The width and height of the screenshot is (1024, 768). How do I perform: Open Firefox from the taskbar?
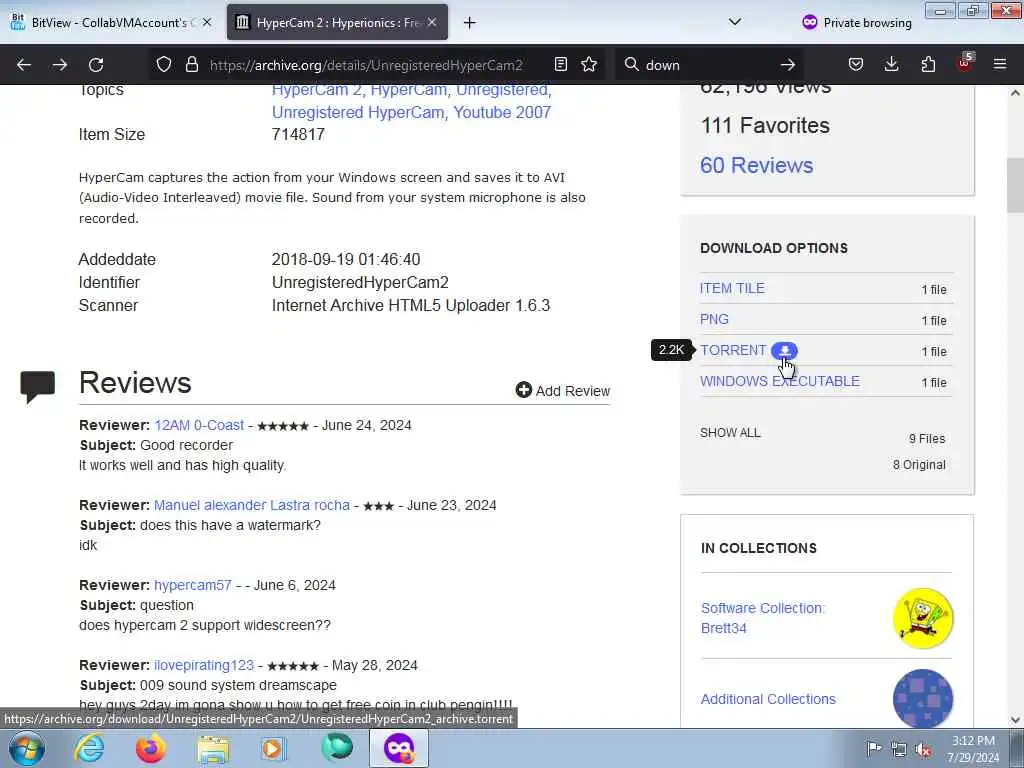coord(150,748)
